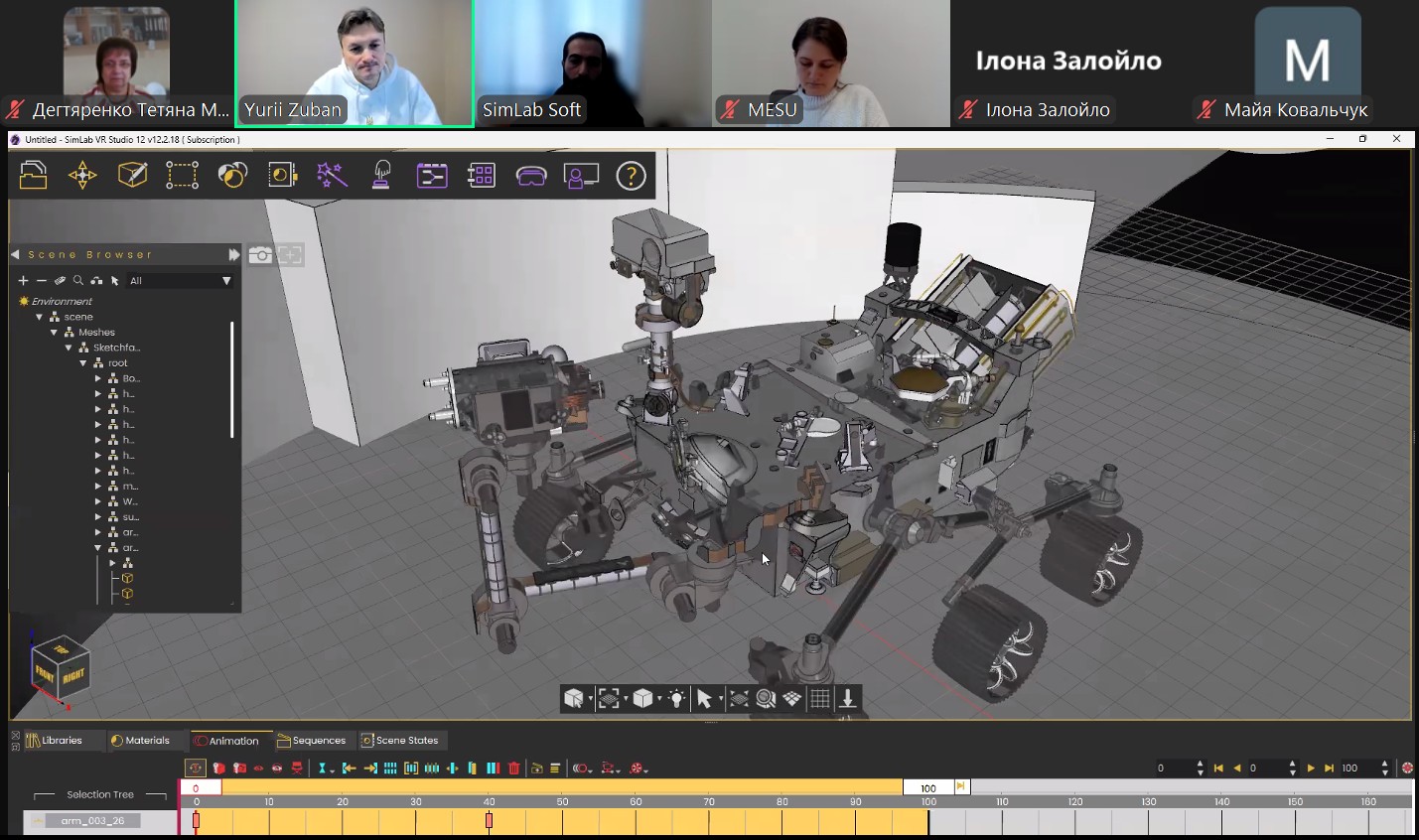Viewport: 1419px width, 840px height.
Task: Toggle the light bulb in viewport toolbar
Action: (x=676, y=699)
